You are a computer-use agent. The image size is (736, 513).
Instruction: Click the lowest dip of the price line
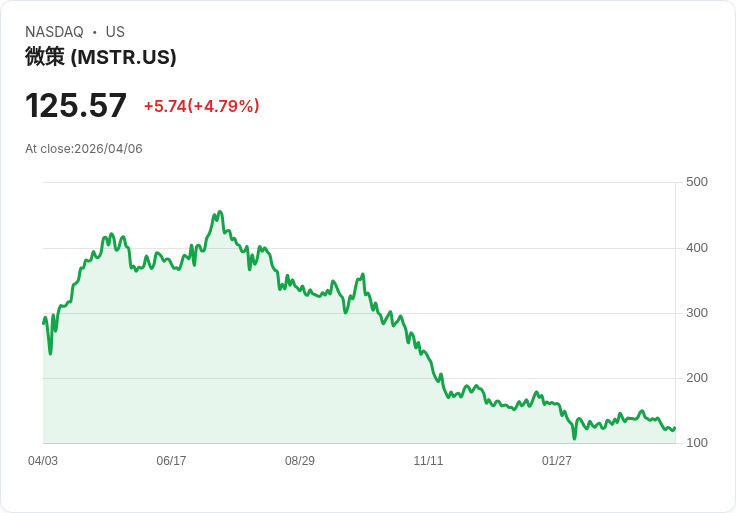pos(574,438)
